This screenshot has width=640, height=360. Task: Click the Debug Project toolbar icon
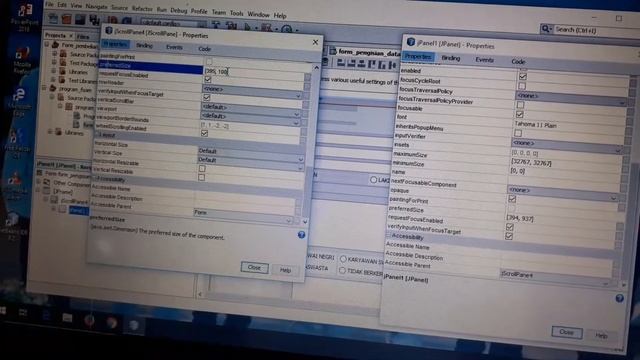[267, 28]
